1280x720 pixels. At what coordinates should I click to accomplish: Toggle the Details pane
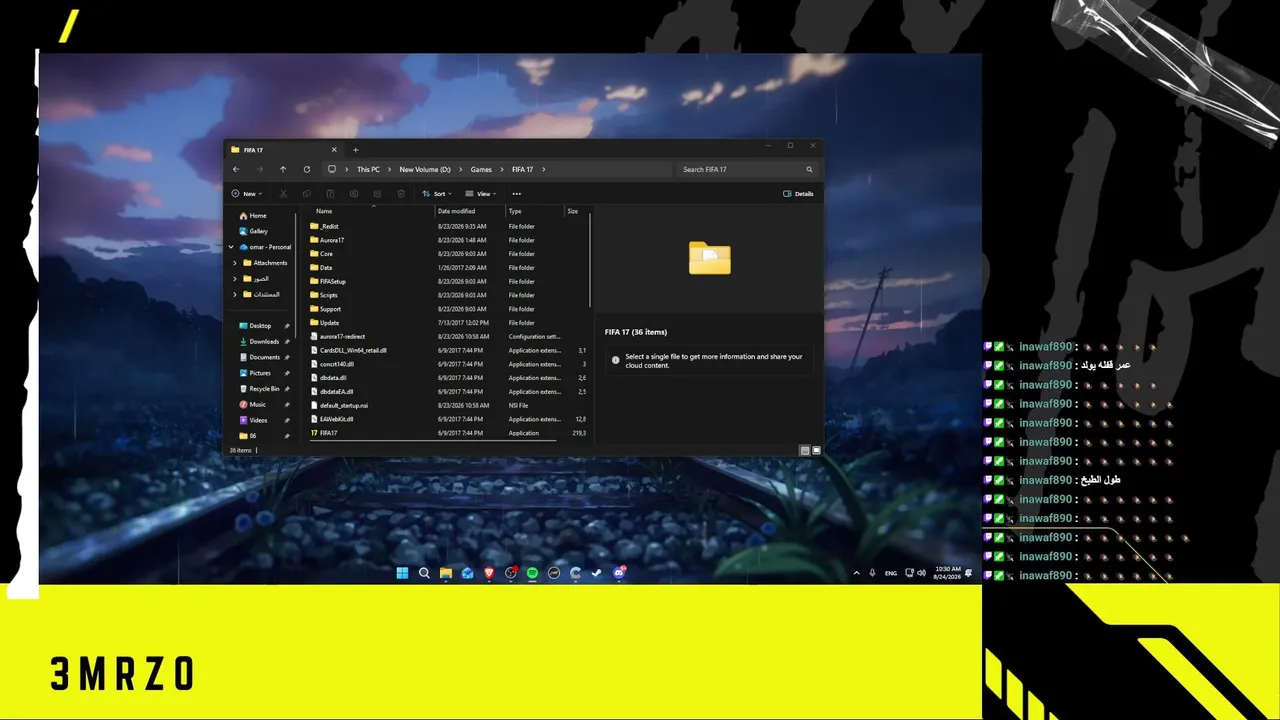coord(798,194)
